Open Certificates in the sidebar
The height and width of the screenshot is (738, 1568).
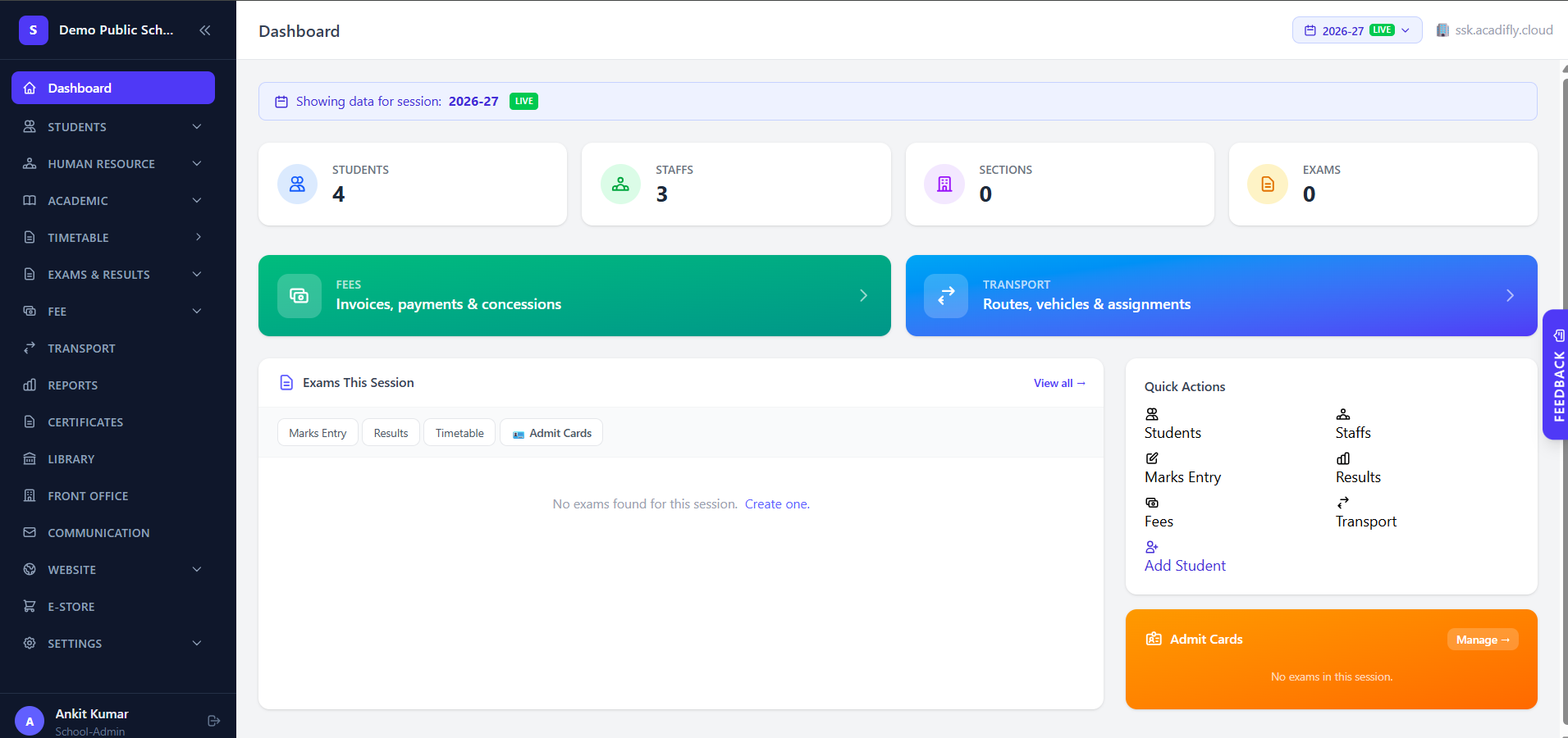[x=113, y=421]
